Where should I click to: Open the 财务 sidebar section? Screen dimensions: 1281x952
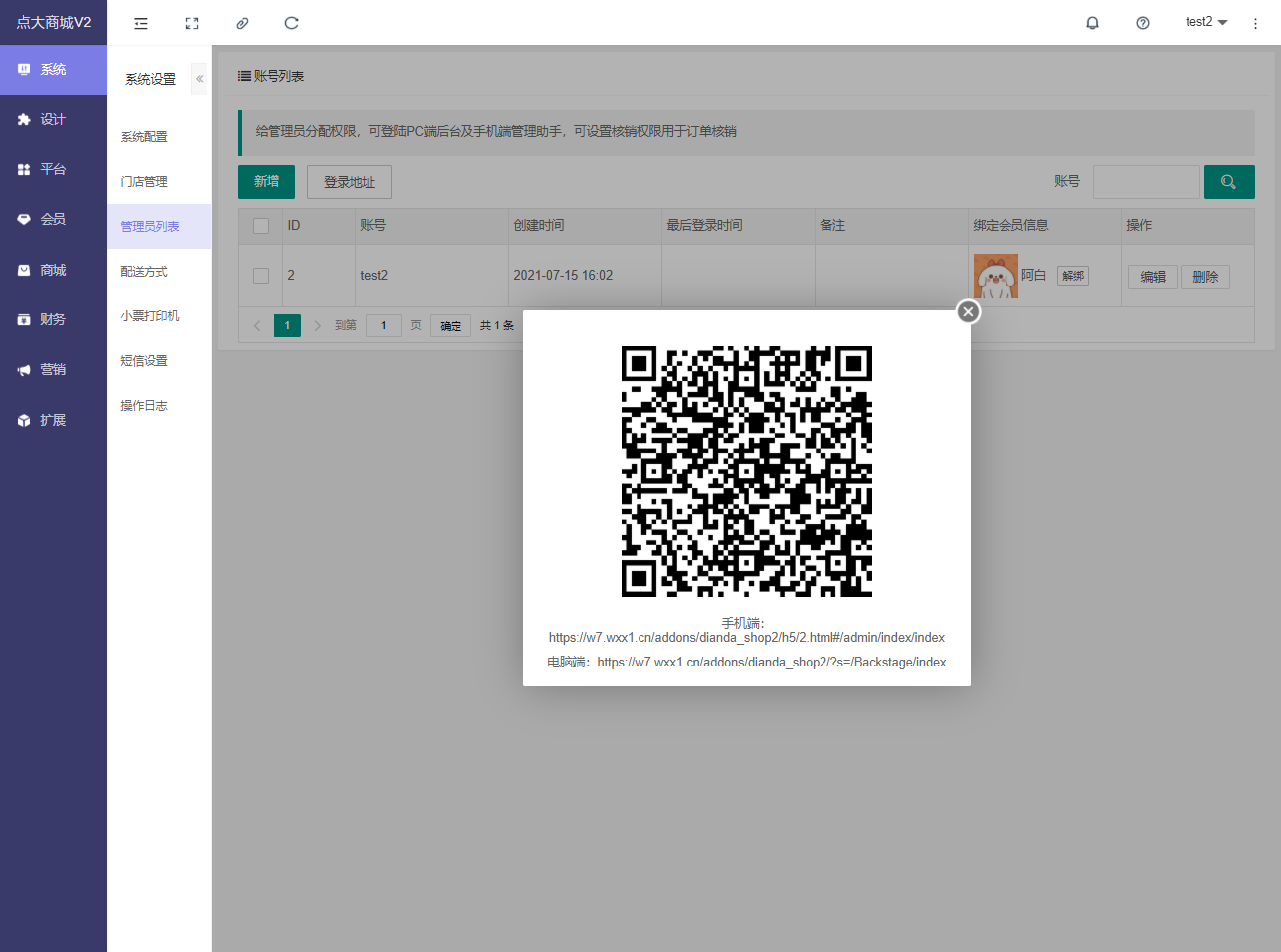(x=54, y=319)
